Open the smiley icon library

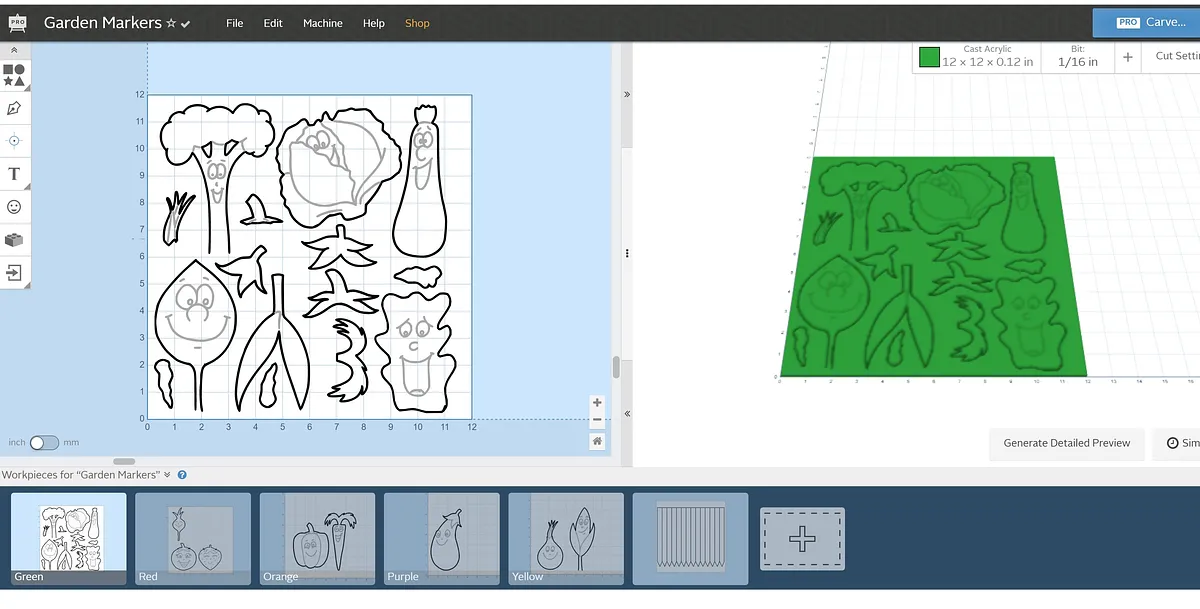point(14,207)
